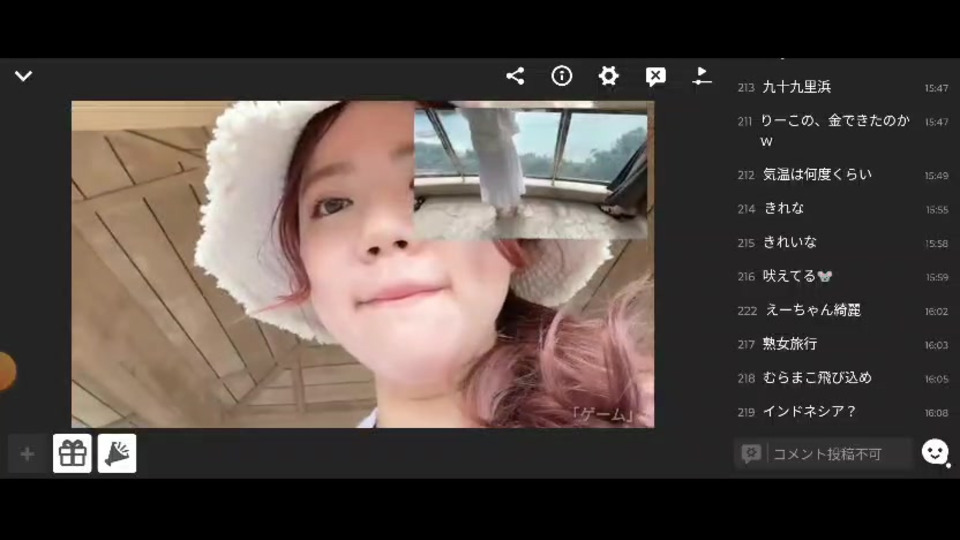Select comment インドネシア？

[x=808, y=411]
